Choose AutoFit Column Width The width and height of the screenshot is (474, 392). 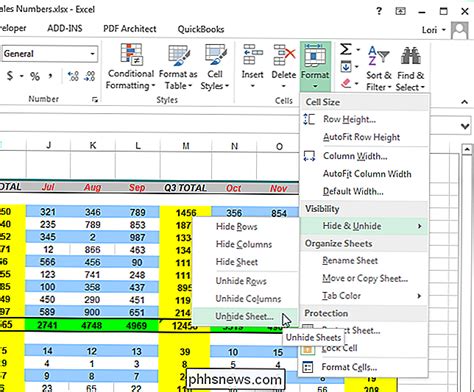[x=367, y=174]
